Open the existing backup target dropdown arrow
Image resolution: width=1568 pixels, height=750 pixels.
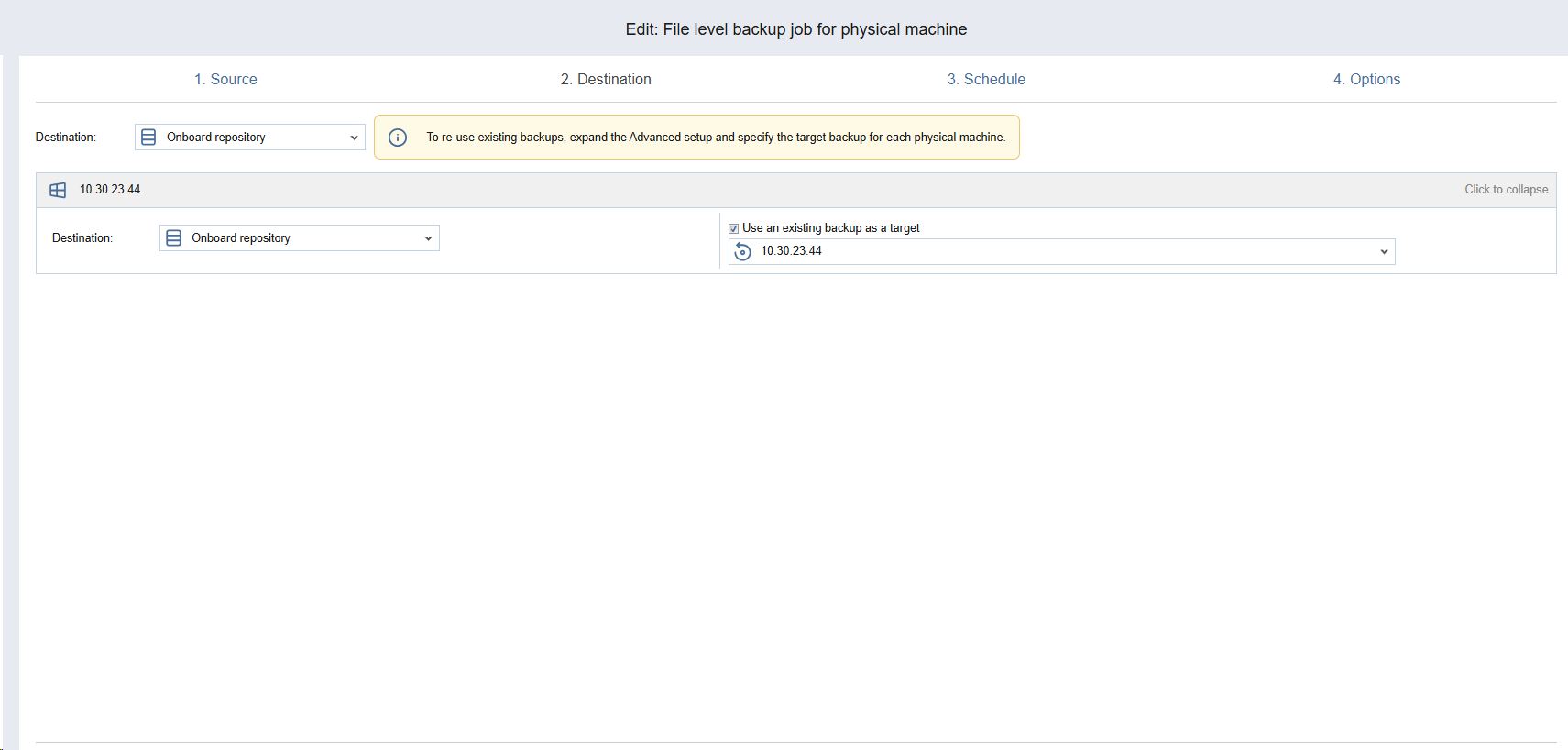(x=1384, y=251)
